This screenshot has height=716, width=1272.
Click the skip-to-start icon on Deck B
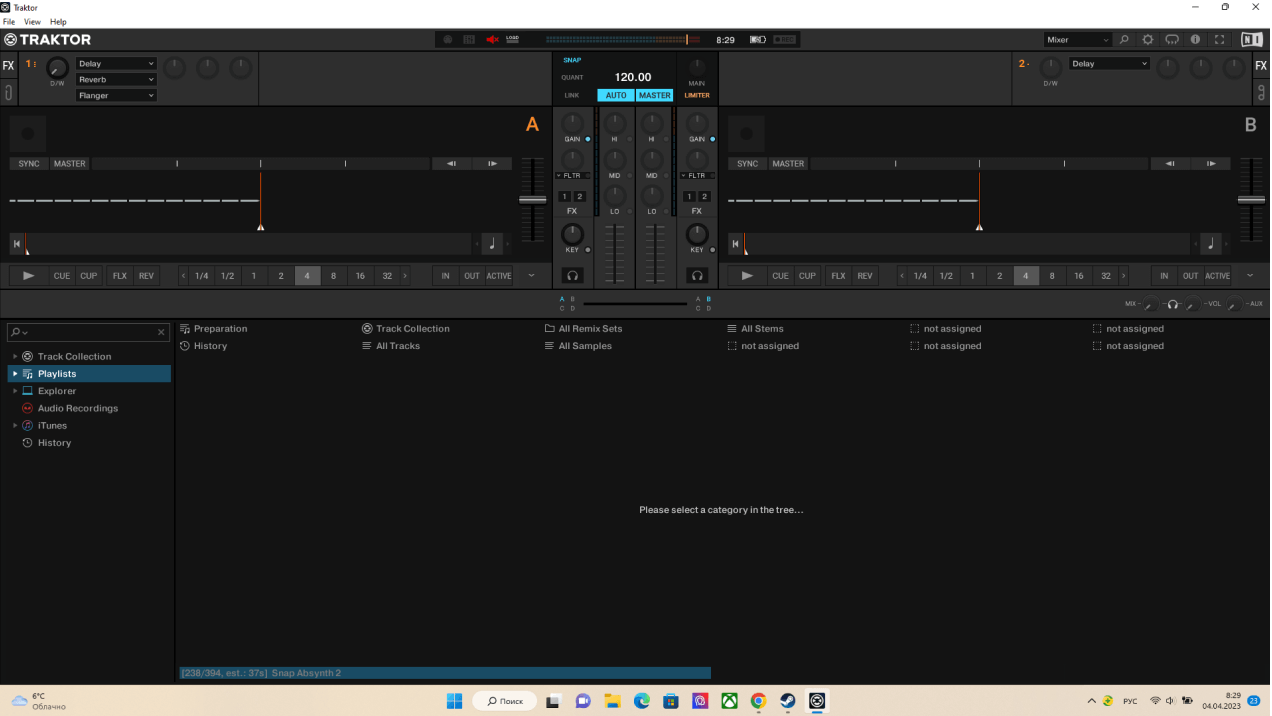coord(735,243)
